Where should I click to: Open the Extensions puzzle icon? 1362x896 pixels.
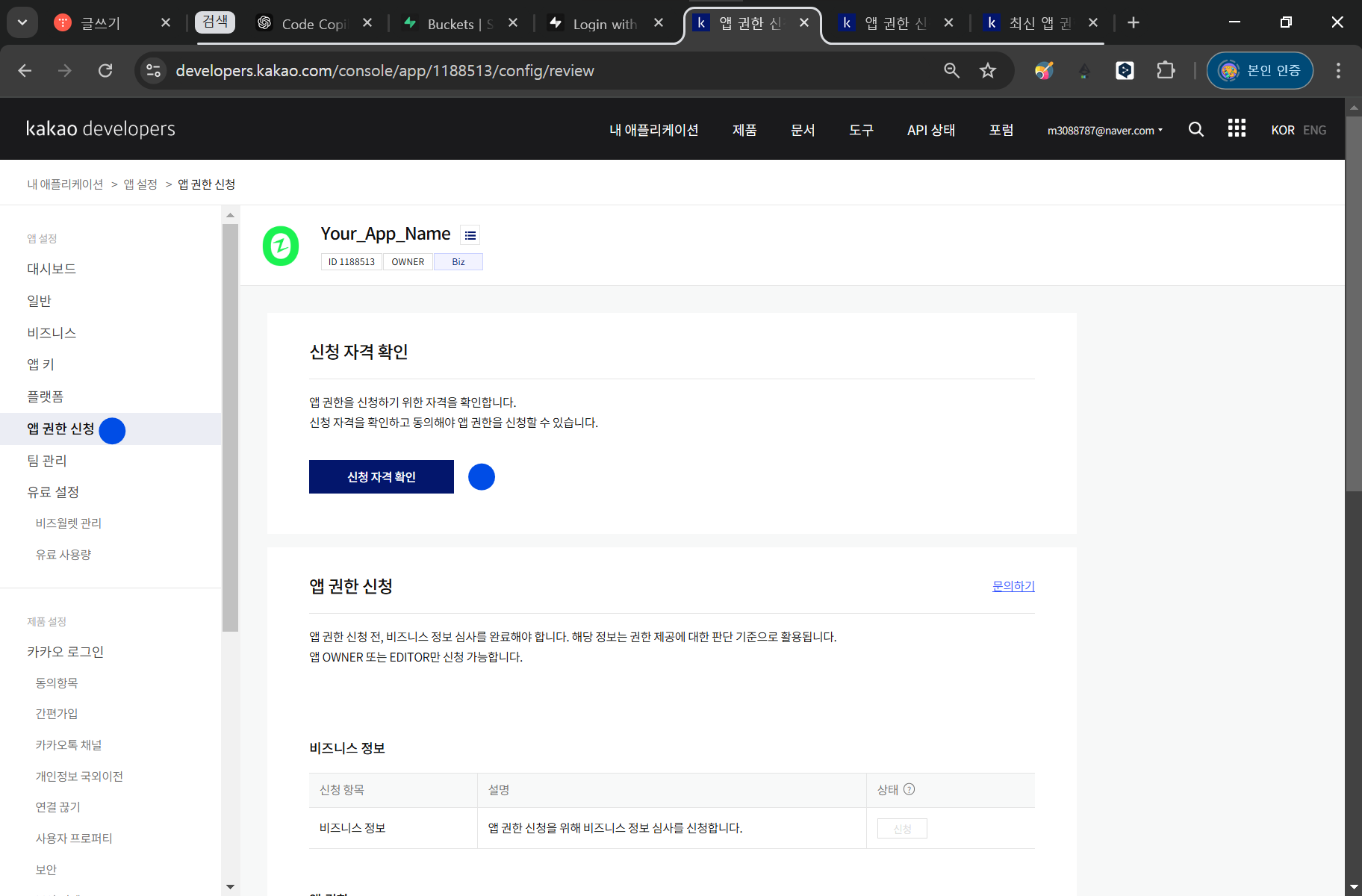click(1165, 70)
